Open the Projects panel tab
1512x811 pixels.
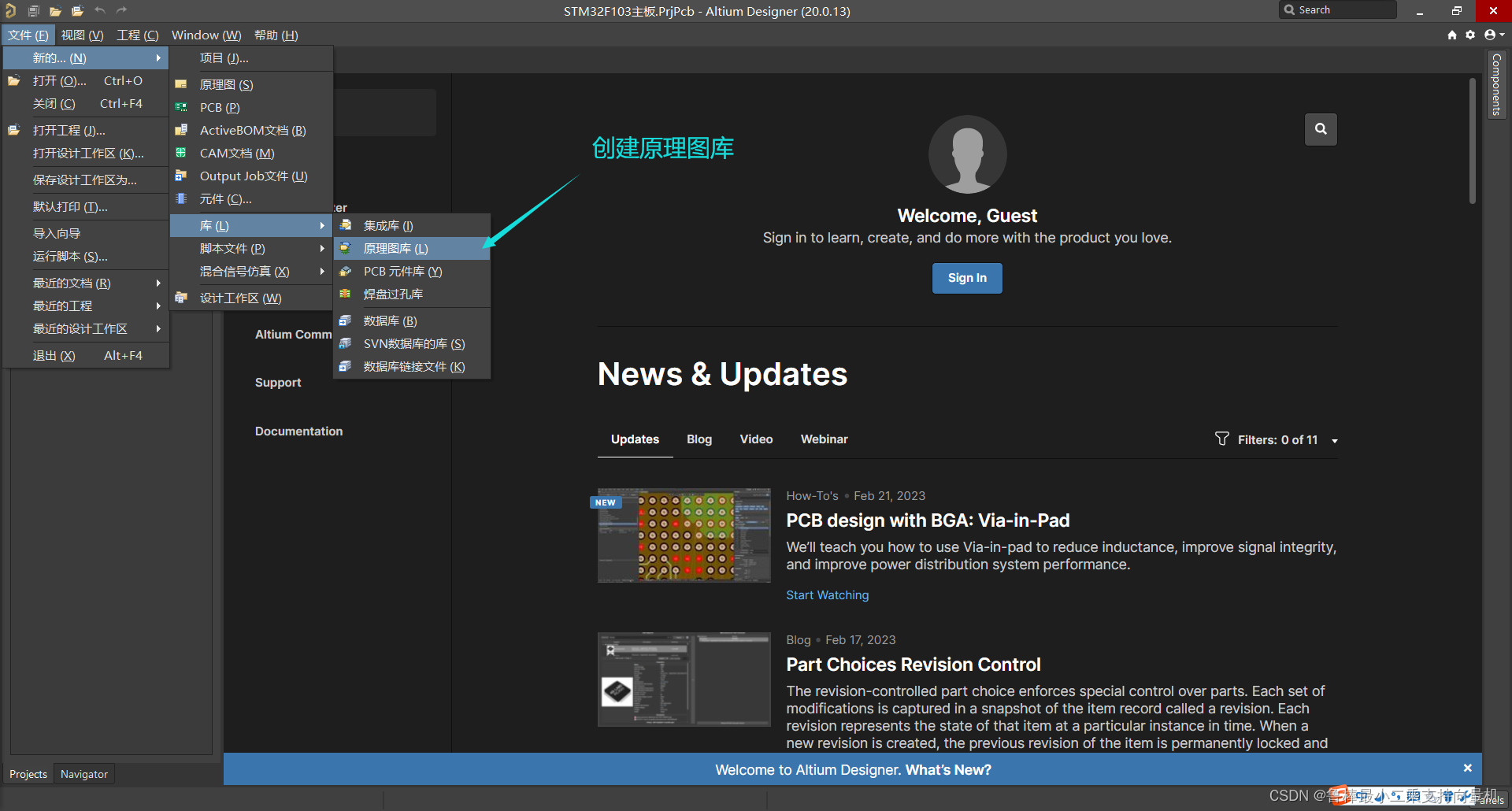tap(28, 774)
